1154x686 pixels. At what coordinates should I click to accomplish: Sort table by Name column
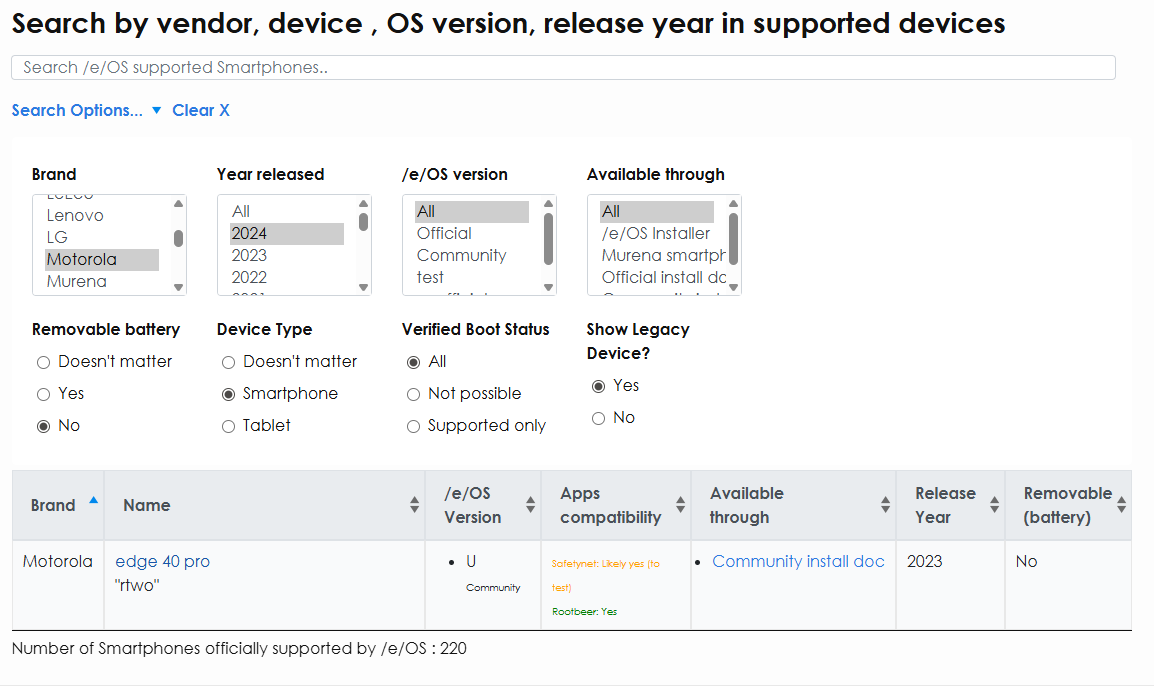pos(265,505)
